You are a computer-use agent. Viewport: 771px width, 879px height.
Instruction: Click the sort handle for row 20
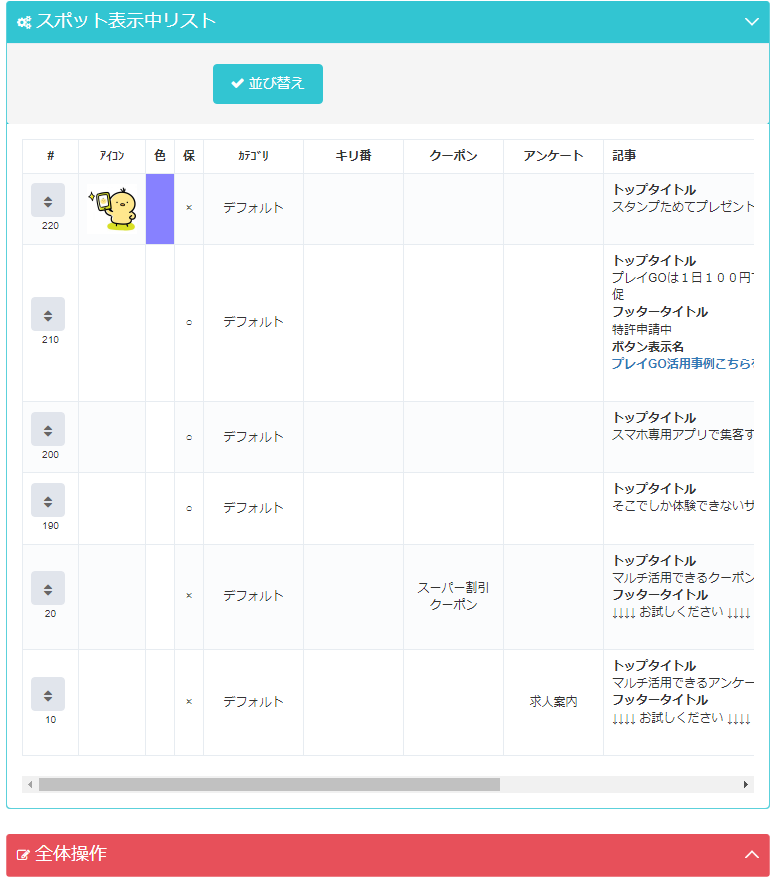(x=48, y=588)
